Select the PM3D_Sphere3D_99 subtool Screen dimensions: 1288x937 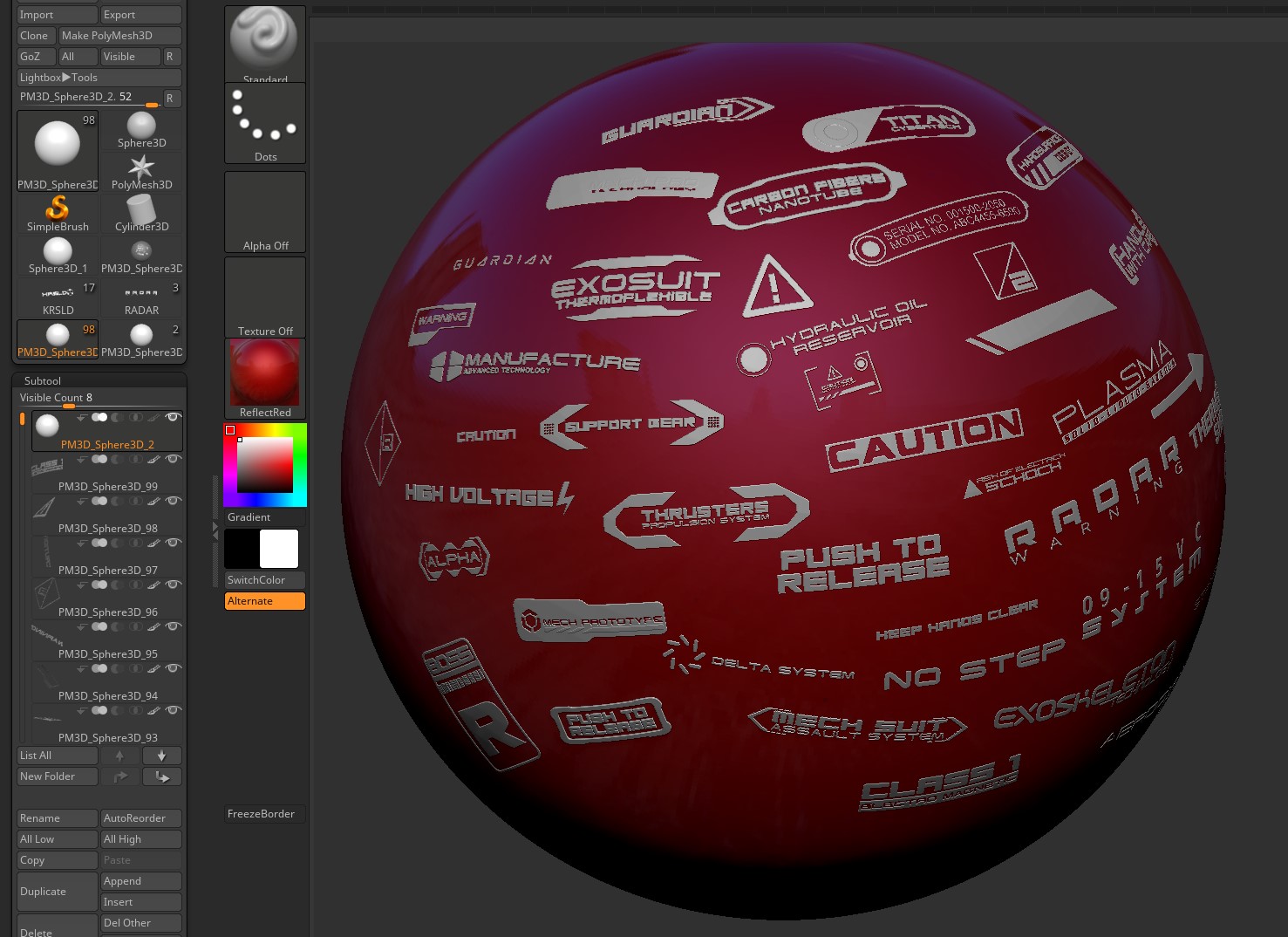pyautogui.click(x=107, y=474)
